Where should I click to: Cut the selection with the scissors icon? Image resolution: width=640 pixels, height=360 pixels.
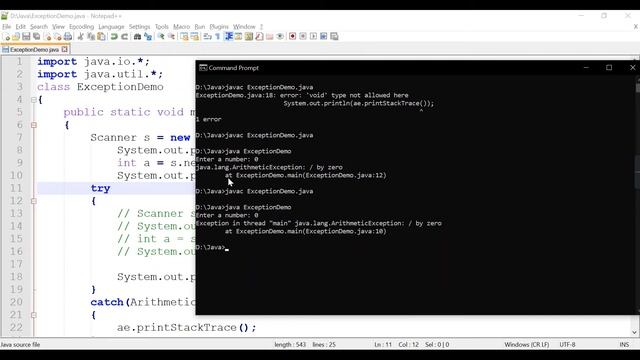tap(81, 36)
